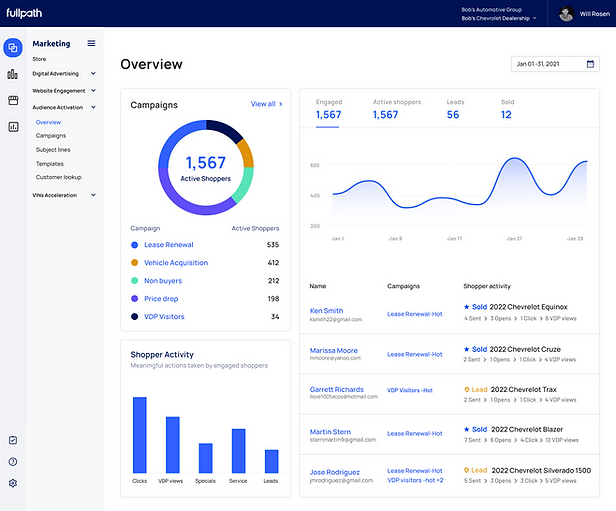Switch to the Sold metric tab
616x511 pixels.
point(507,110)
